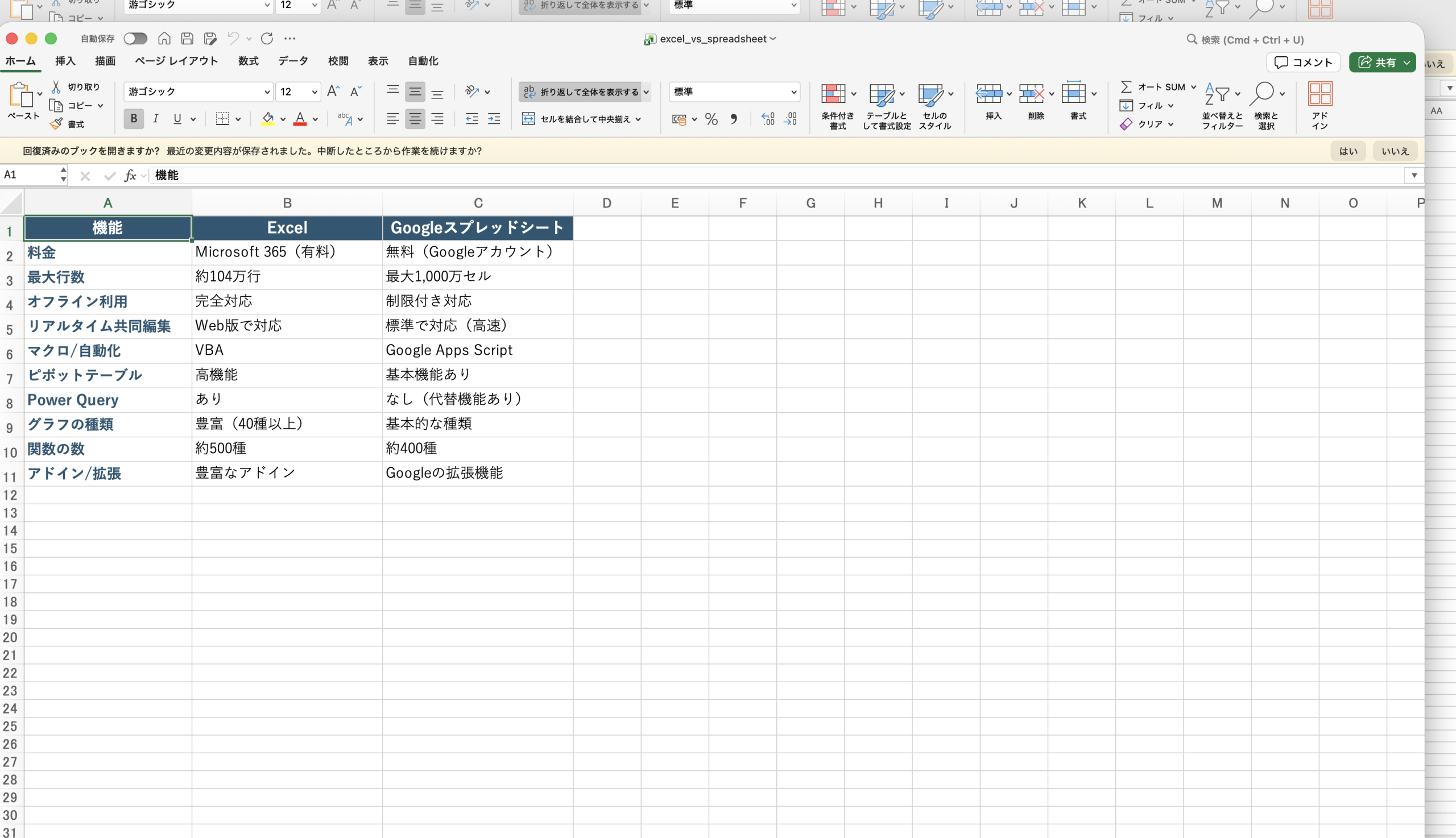
Task: Switch to the Page Layout (ページレイアウト) tab
Action: pyautogui.click(x=176, y=61)
